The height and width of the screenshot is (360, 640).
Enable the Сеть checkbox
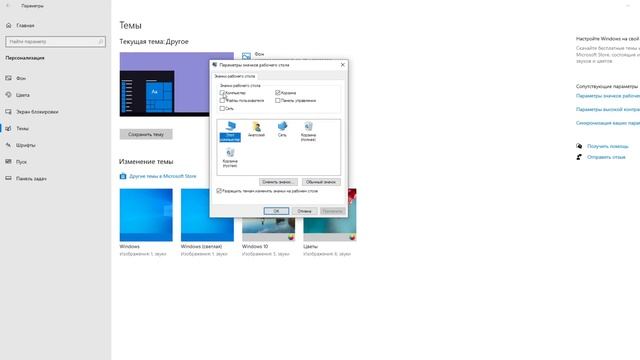(x=222, y=108)
